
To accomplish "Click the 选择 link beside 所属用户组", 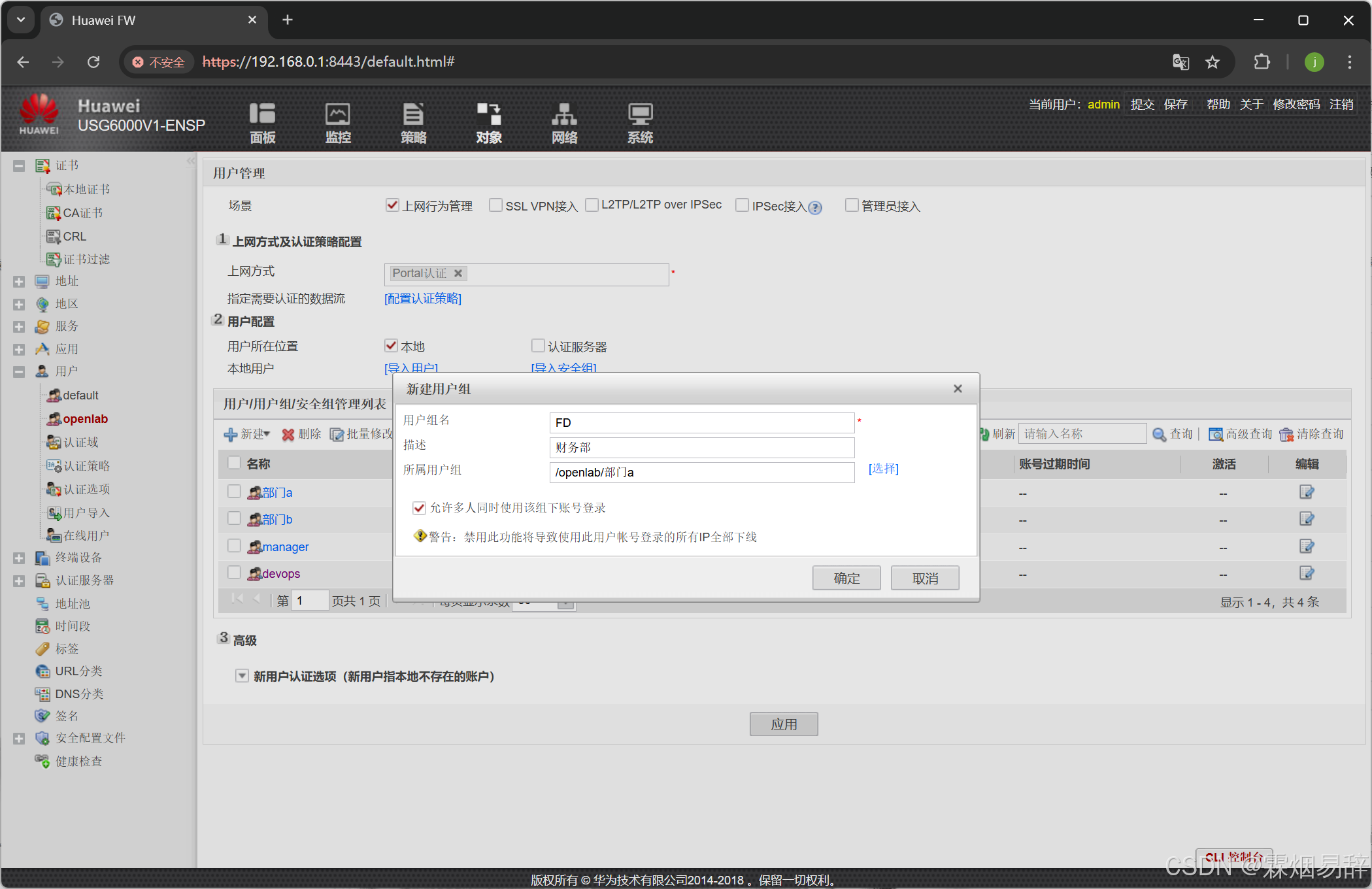I will [x=883, y=469].
